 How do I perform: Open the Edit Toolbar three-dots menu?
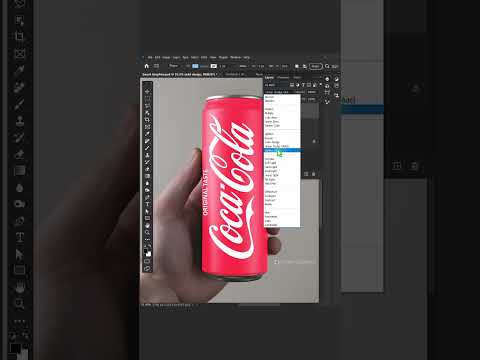point(147,239)
